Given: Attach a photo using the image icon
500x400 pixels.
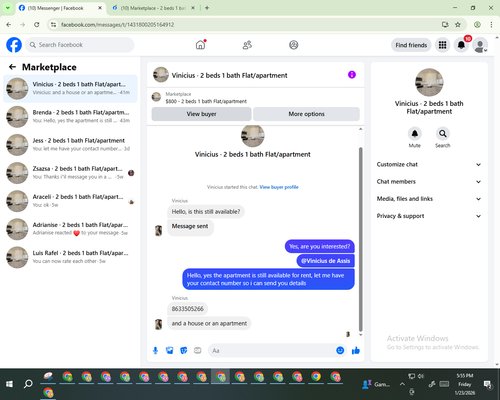Looking at the screenshot, I should pyautogui.click(x=169, y=350).
